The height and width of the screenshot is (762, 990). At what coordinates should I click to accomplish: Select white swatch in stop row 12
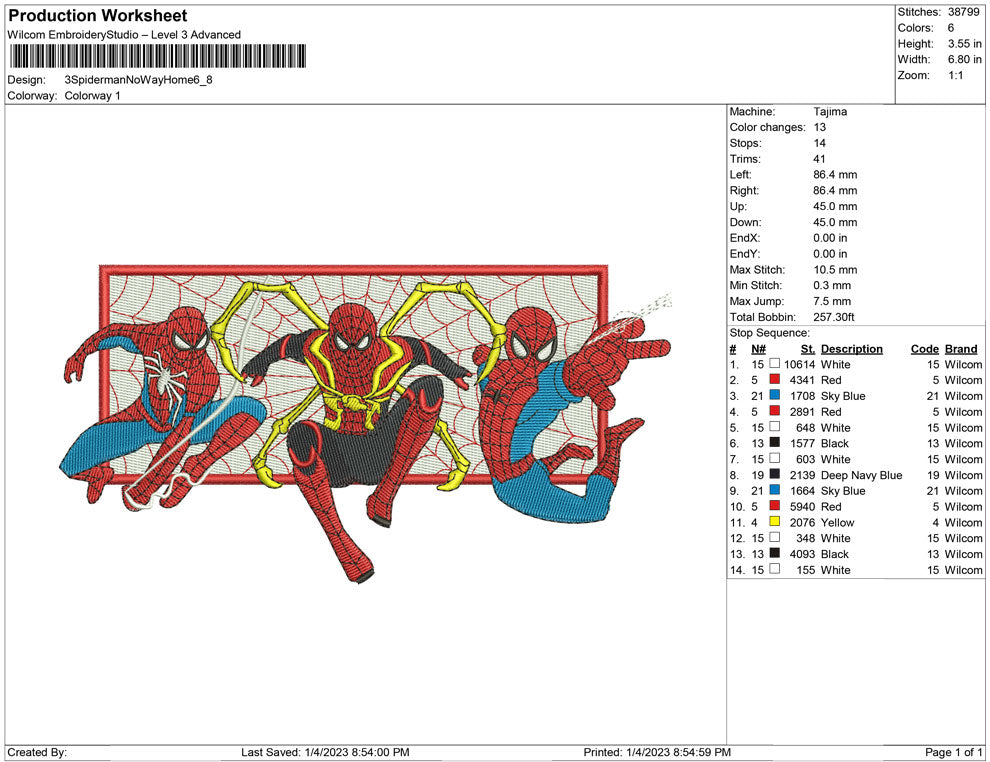[x=775, y=537]
